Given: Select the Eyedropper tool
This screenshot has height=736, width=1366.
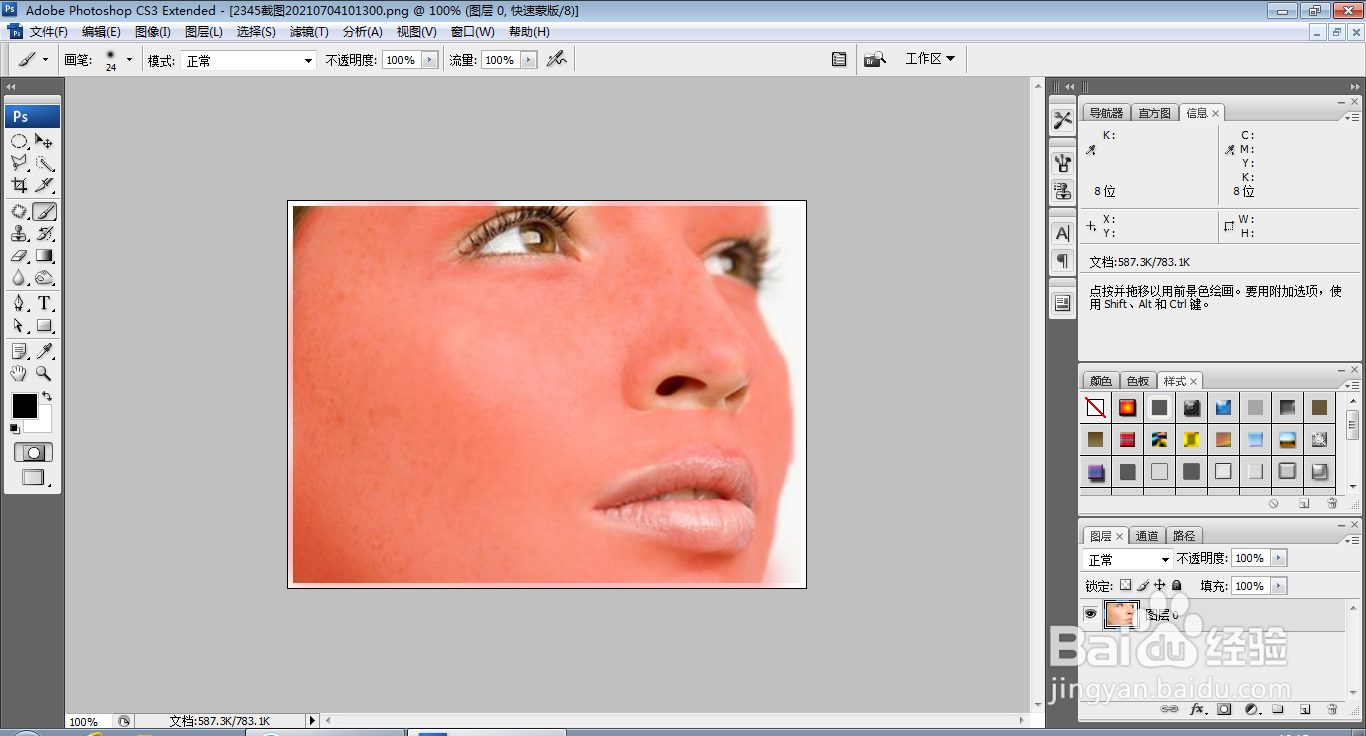Looking at the screenshot, I should [44, 351].
